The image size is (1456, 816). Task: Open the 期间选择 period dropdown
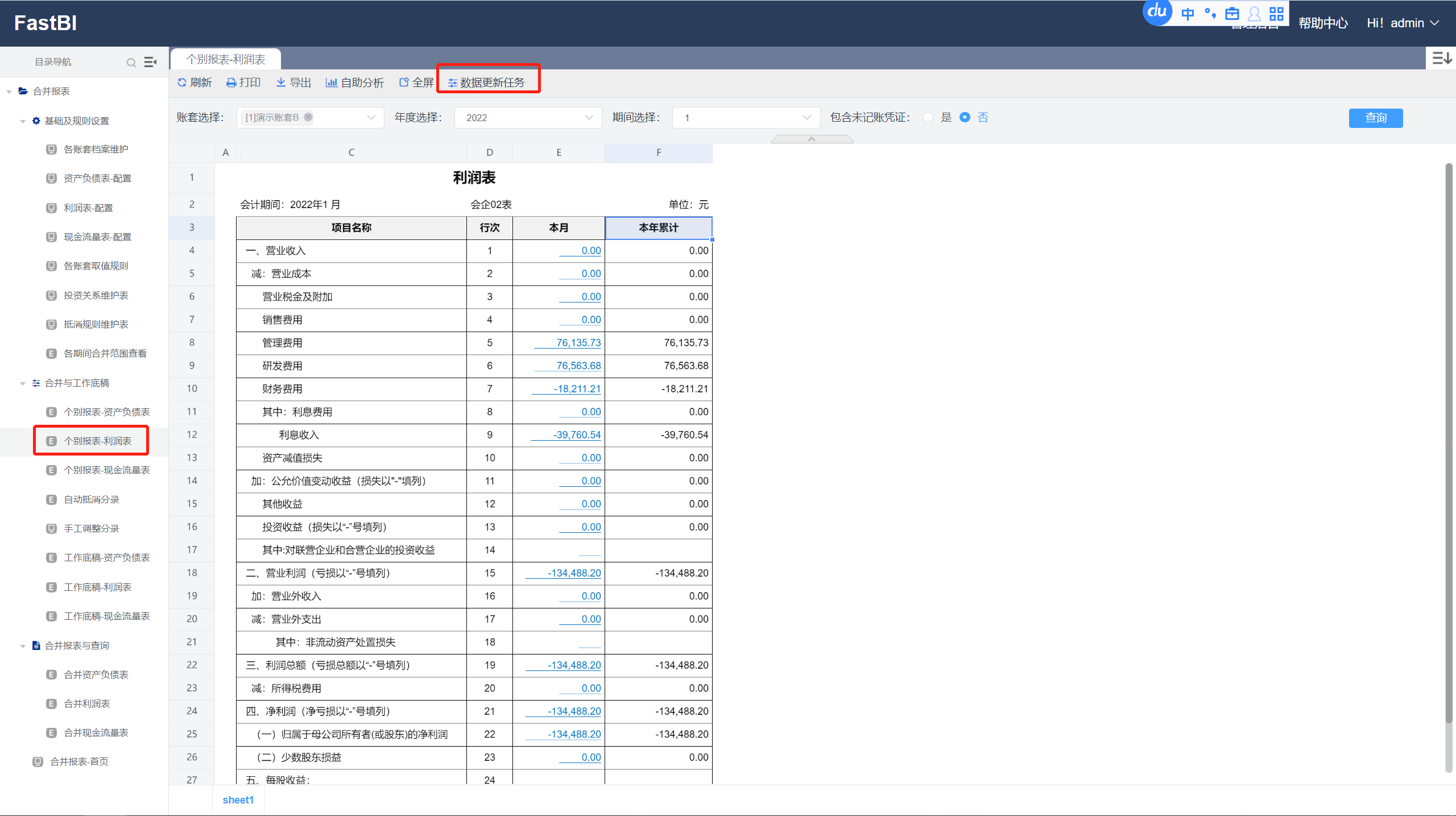point(745,118)
